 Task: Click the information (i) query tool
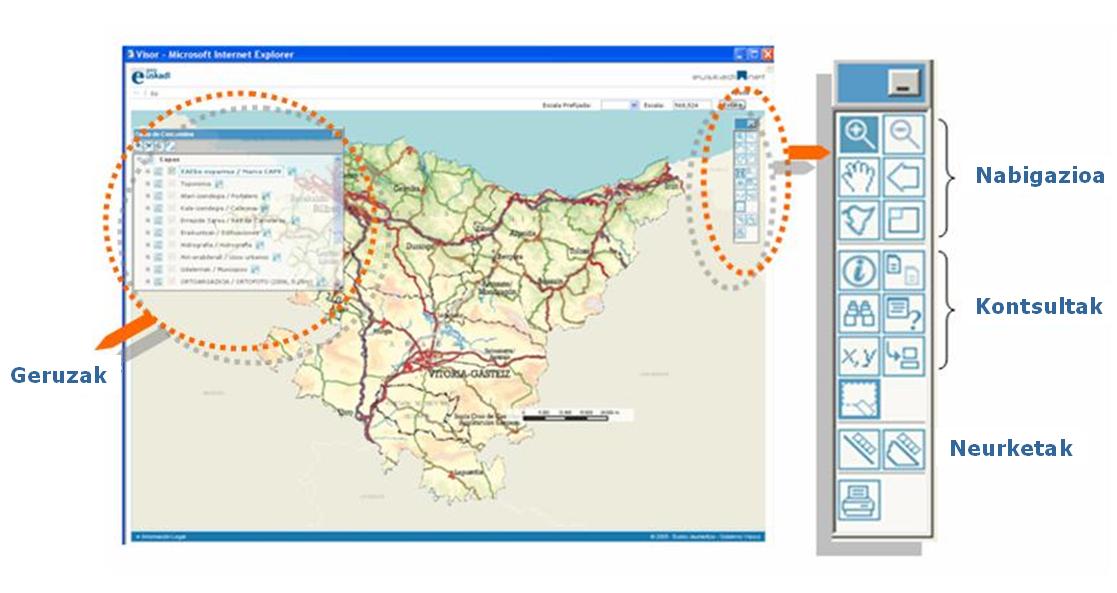click(859, 270)
